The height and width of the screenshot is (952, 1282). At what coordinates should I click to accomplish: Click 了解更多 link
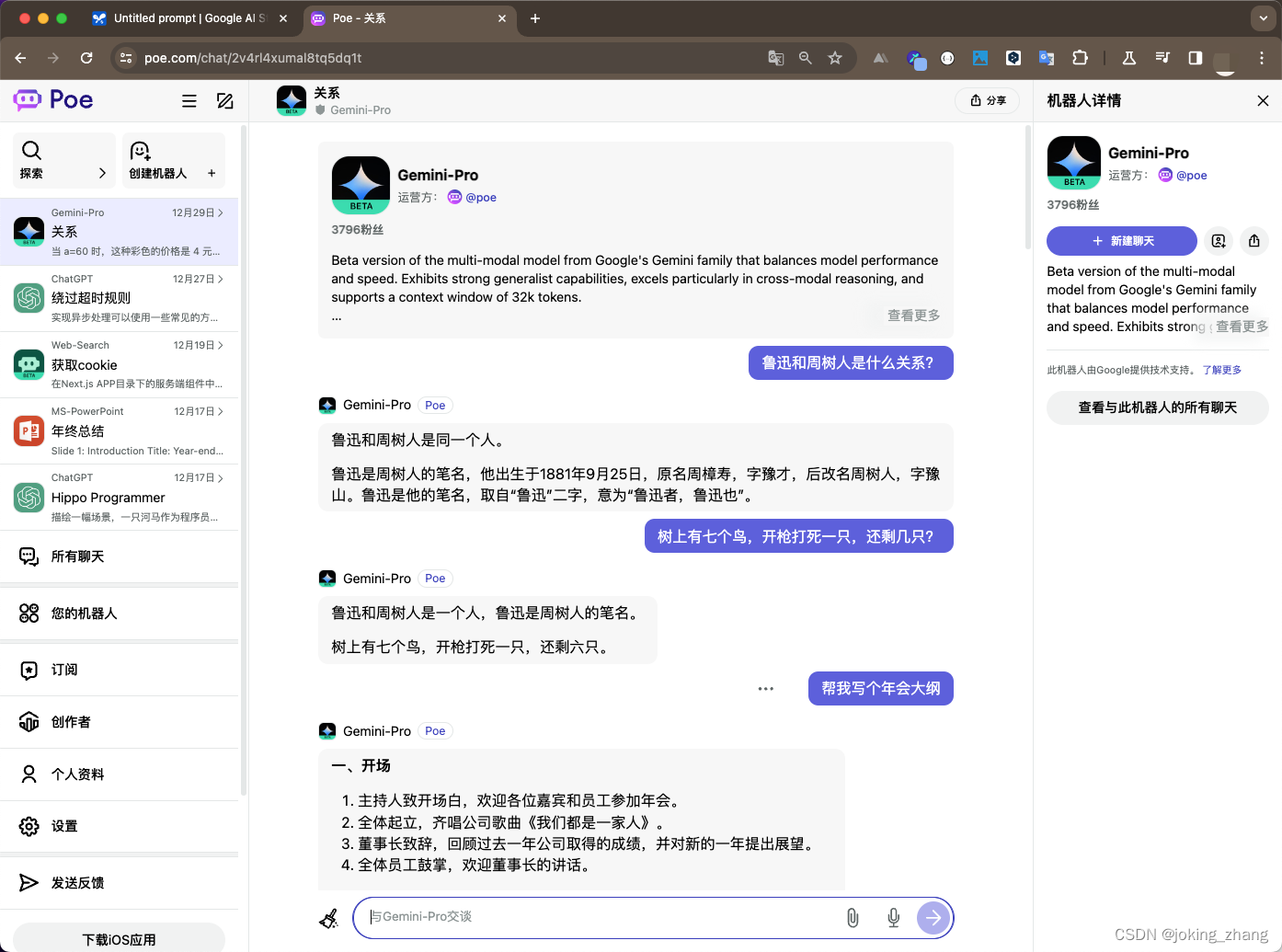pos(1221,370)
